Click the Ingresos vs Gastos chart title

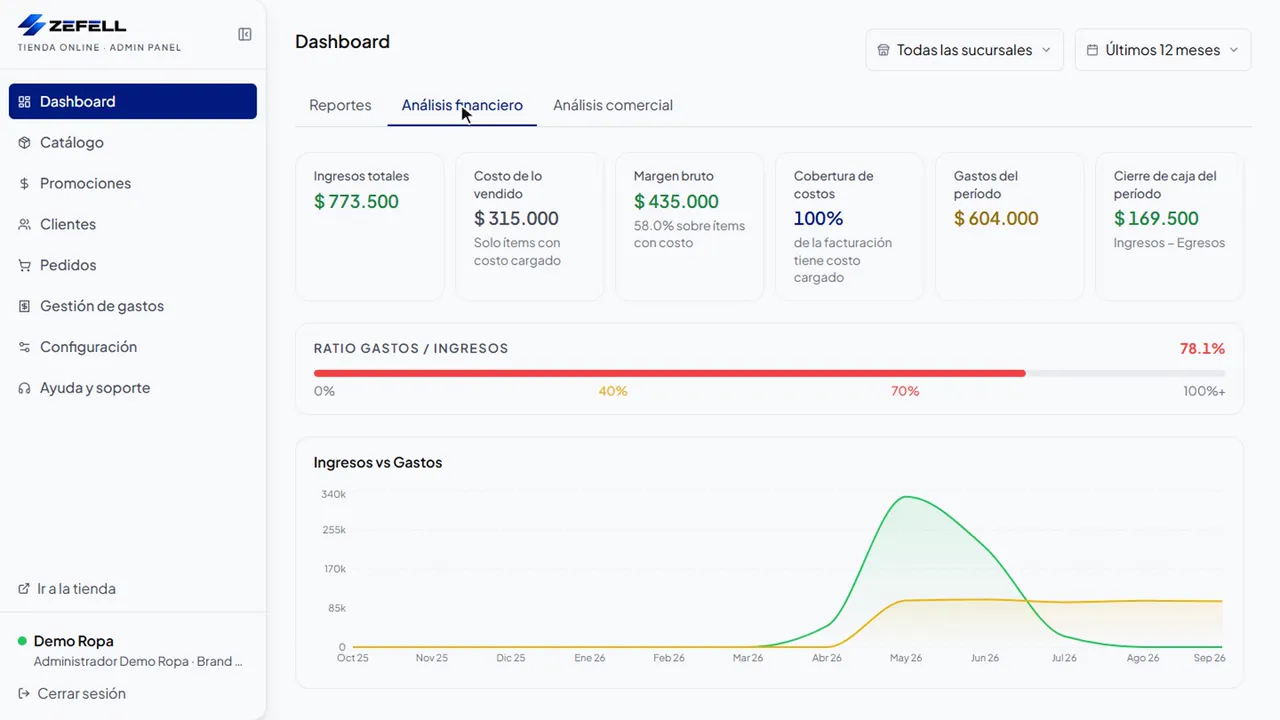coord(378,463)
